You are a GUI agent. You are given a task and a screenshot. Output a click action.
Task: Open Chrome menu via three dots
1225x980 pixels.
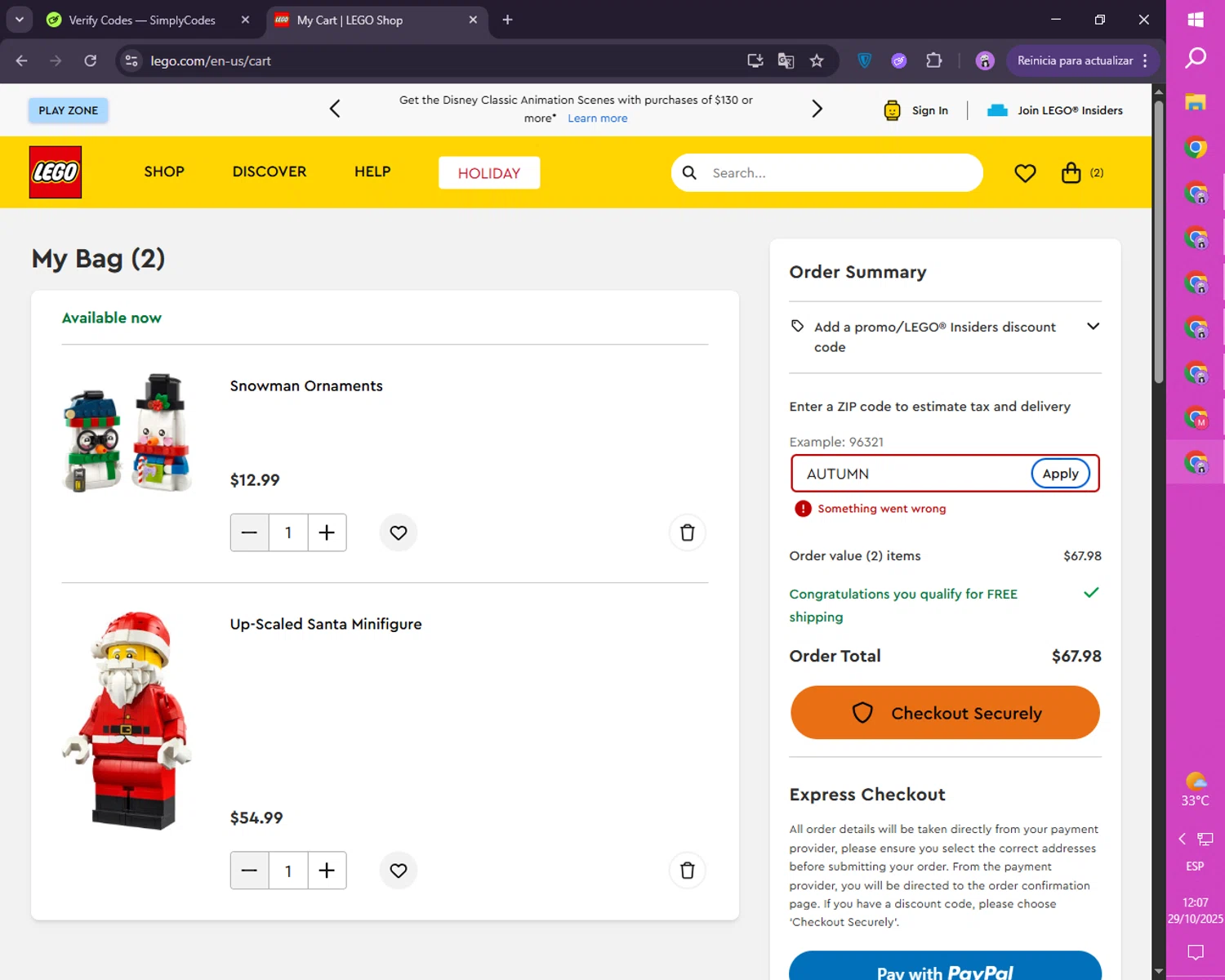tap(1145, 60)
